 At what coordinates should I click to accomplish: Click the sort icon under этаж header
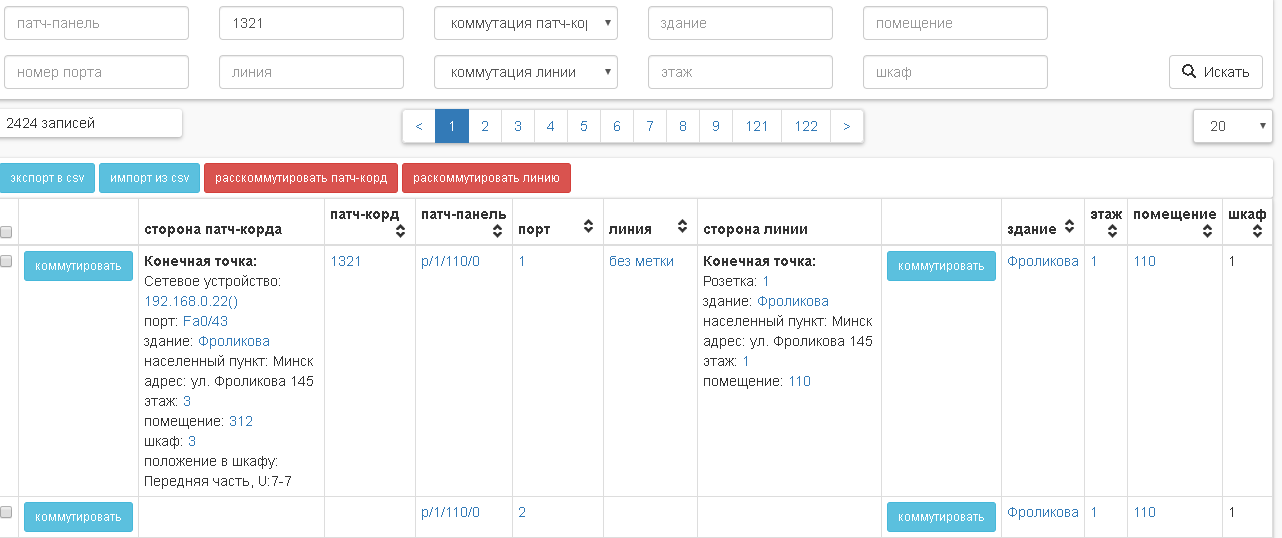point(1107,231)
